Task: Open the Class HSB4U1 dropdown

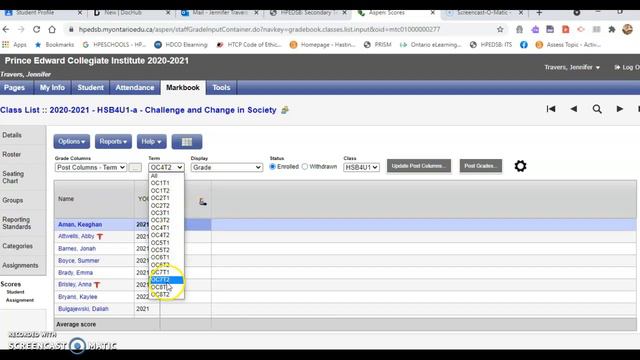Action: pyautogui.click(x=361, y=167)
